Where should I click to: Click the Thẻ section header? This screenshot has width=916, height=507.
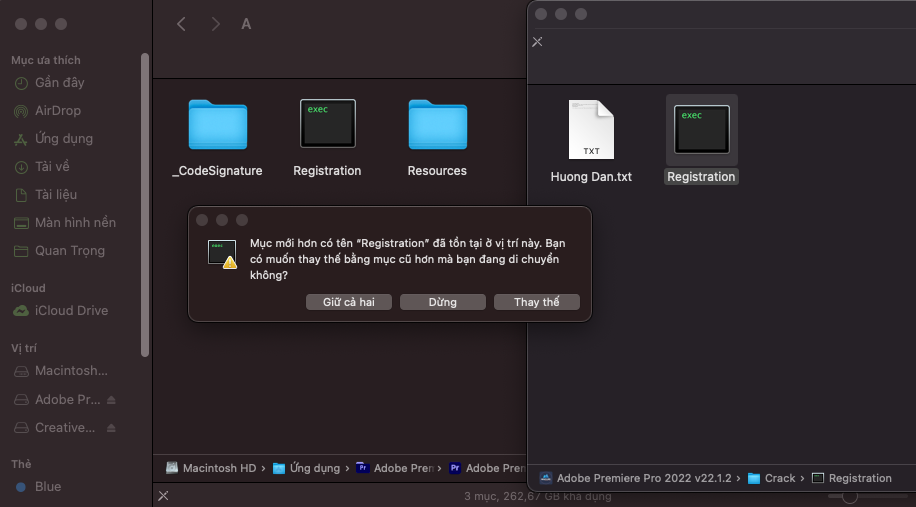point(21,464)
